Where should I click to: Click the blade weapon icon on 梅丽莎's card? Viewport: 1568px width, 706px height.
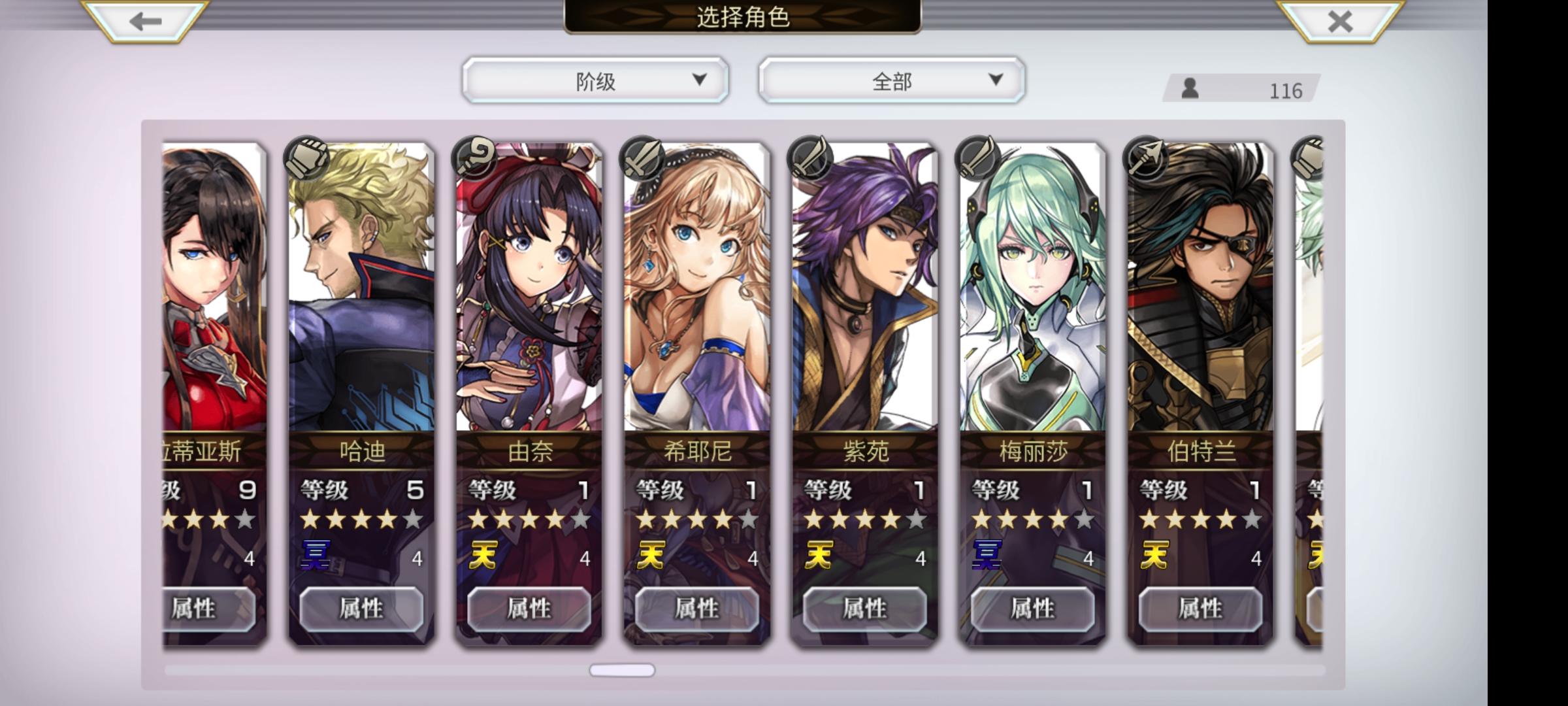(978, 159)
